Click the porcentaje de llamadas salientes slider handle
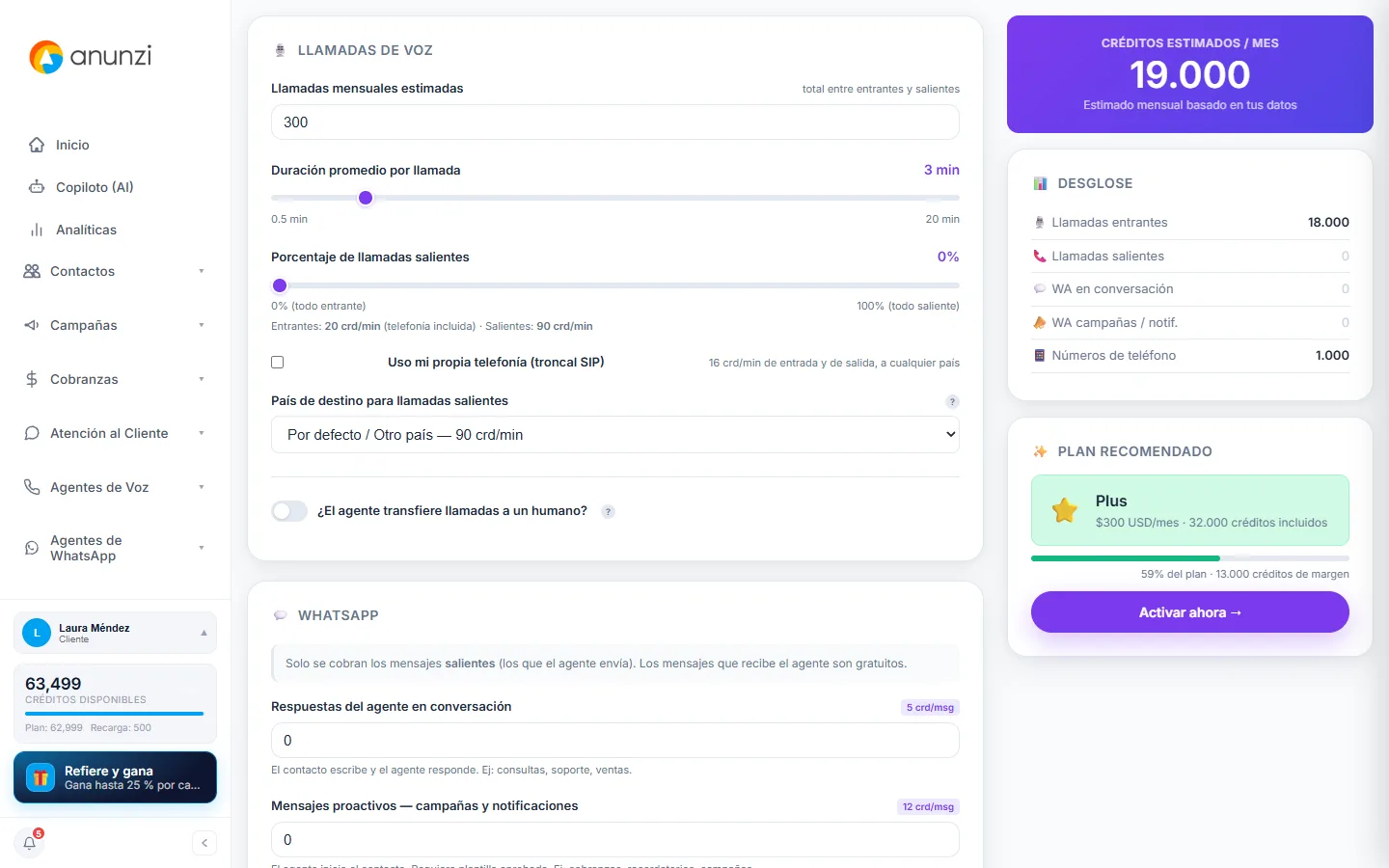 280,285
